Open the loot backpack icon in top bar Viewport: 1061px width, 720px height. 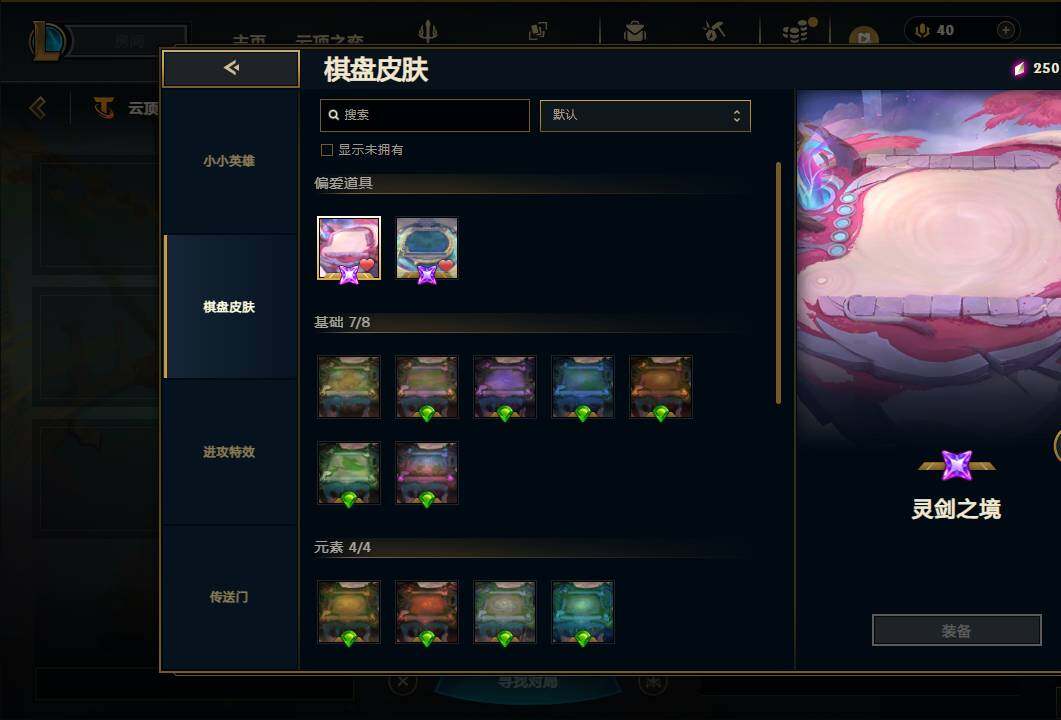pyautogui.click(x=635, y=31)
